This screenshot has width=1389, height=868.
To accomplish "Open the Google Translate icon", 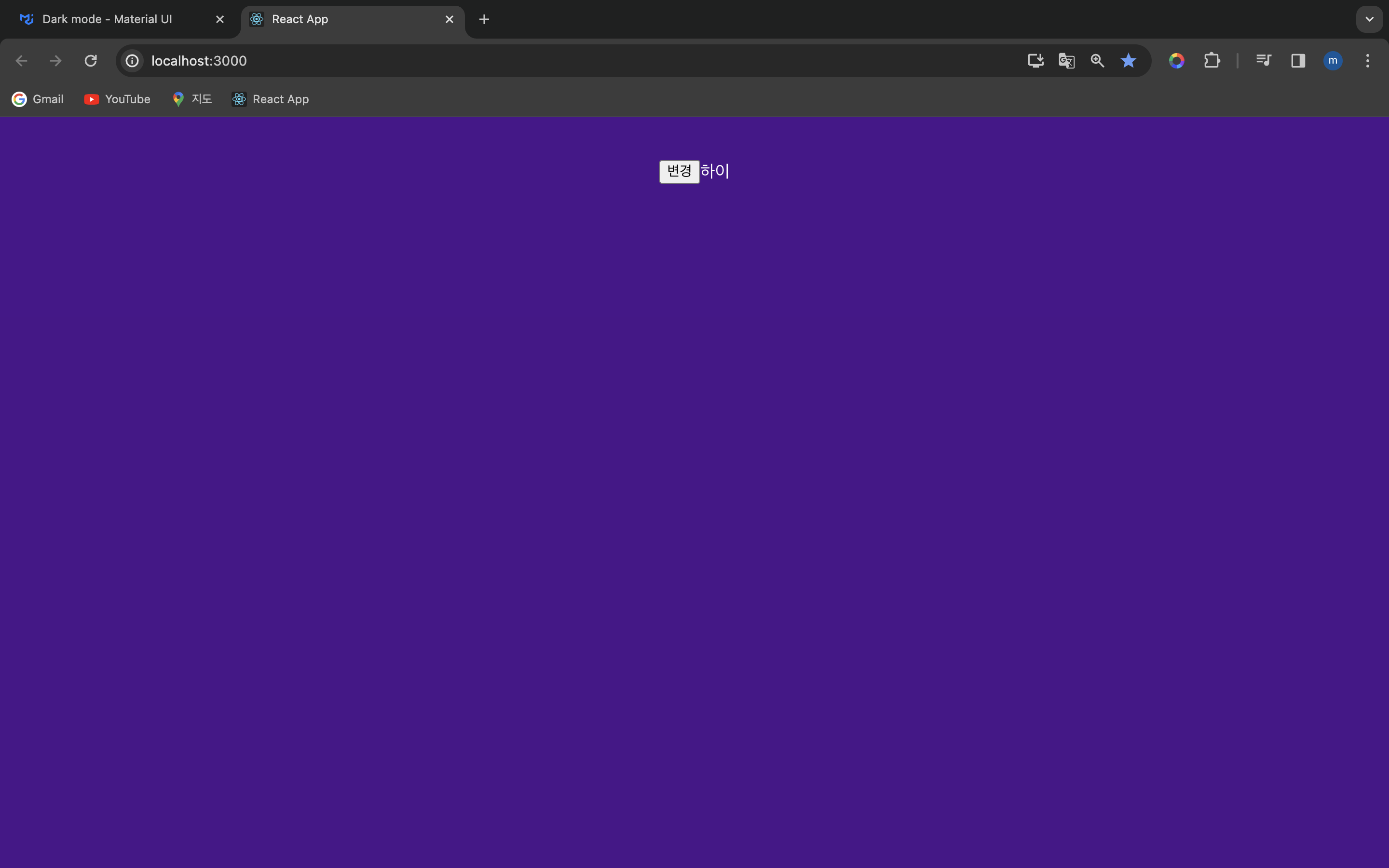I will (x=1066, y=61).
